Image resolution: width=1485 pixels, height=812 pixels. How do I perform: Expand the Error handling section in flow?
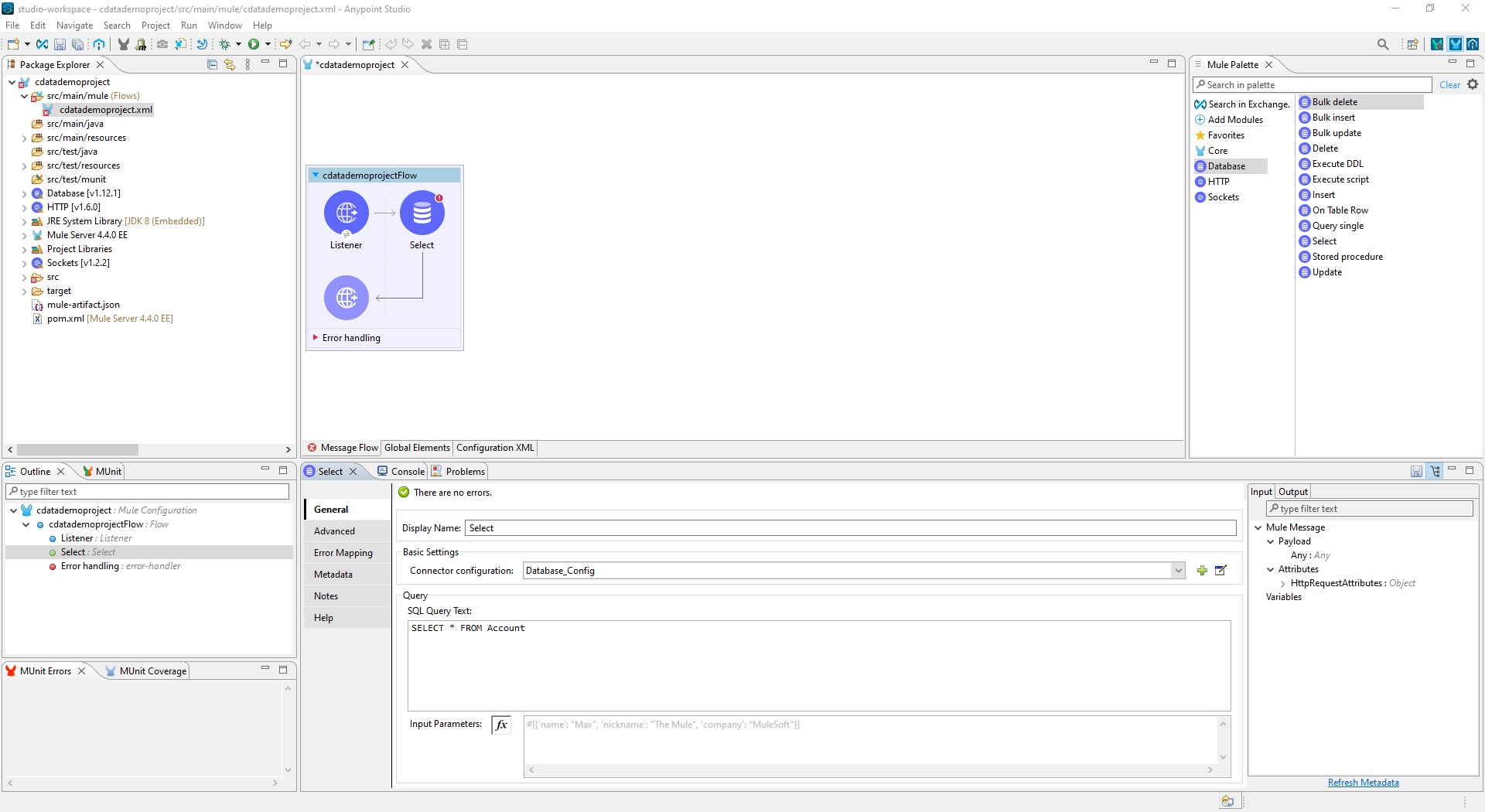point(316,338)
